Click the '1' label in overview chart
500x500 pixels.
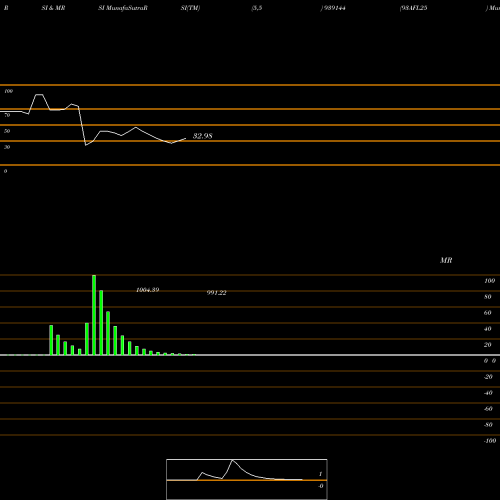point(320,474)
